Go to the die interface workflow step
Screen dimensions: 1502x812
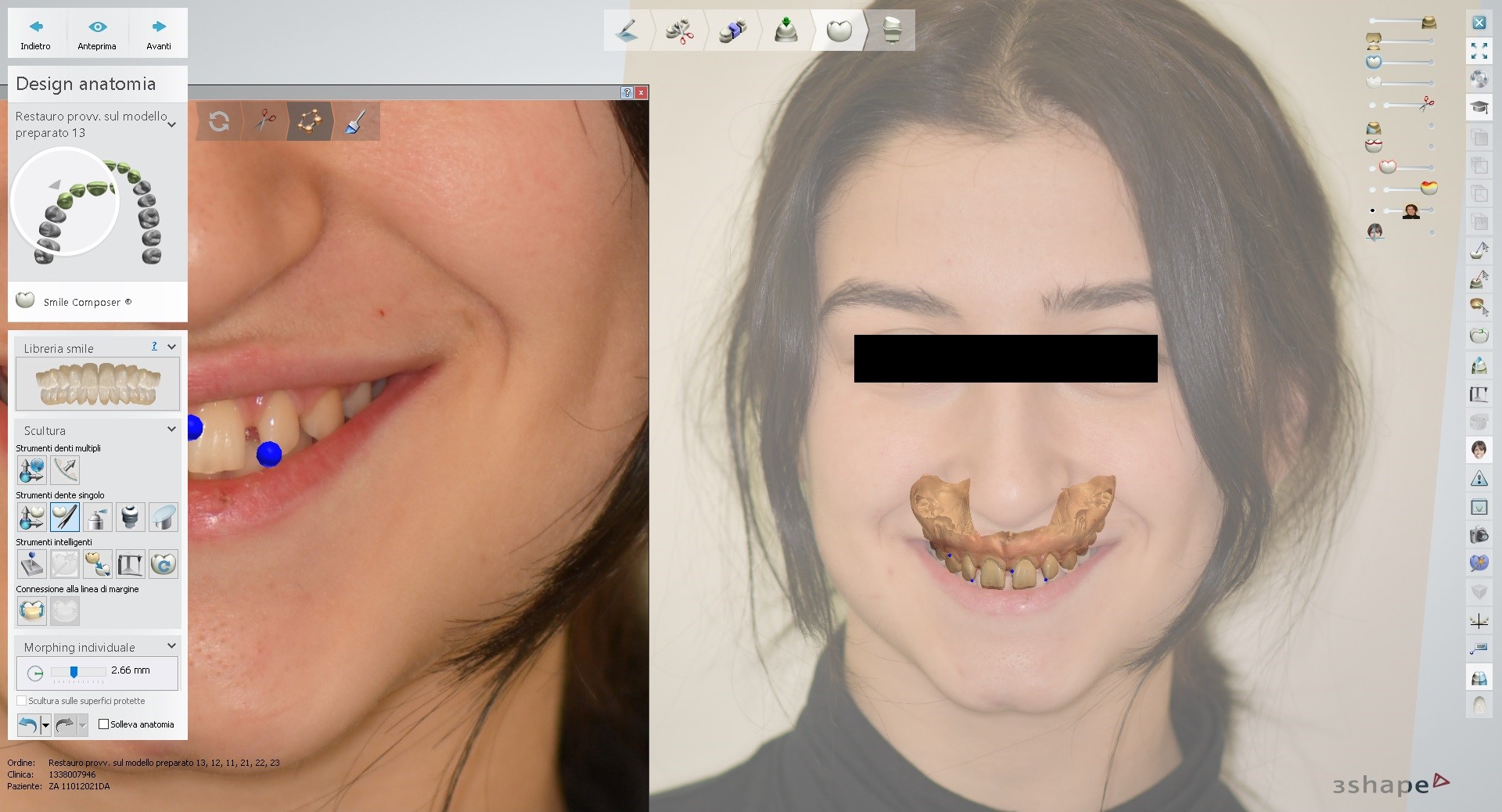786,31
